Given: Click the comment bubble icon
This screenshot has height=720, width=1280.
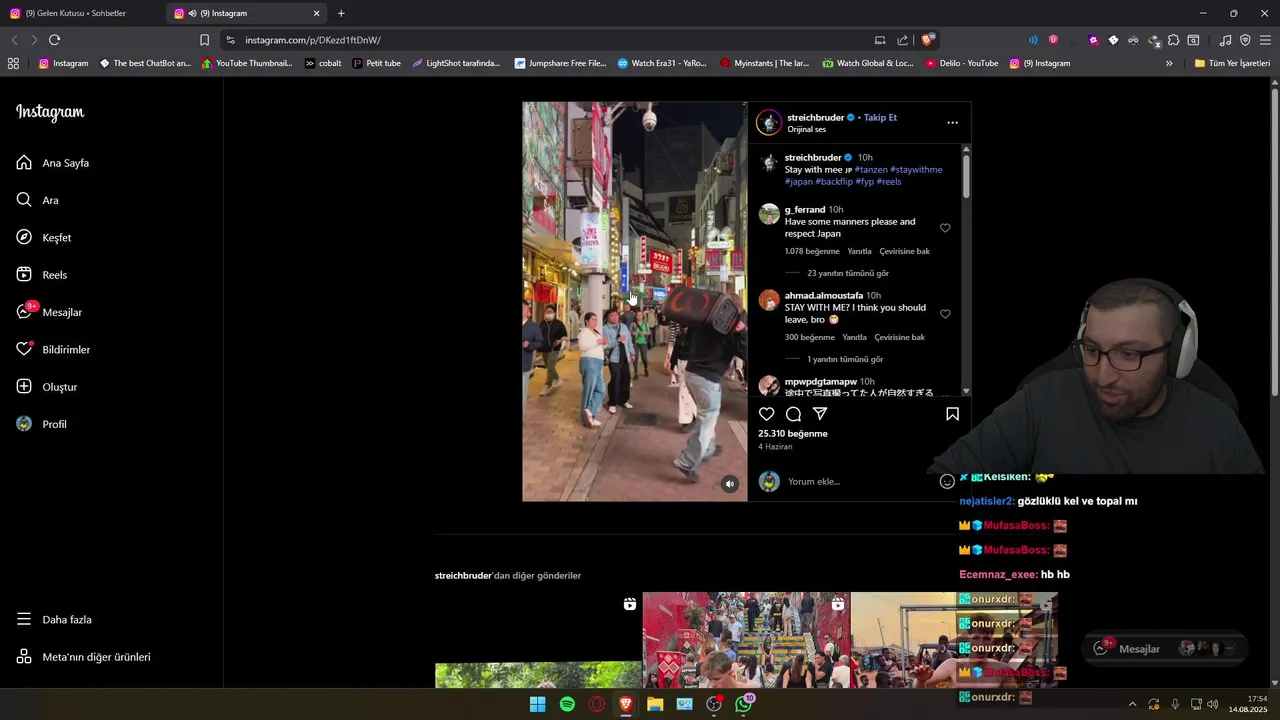Looking at the screenshot, I should (793, 414).
